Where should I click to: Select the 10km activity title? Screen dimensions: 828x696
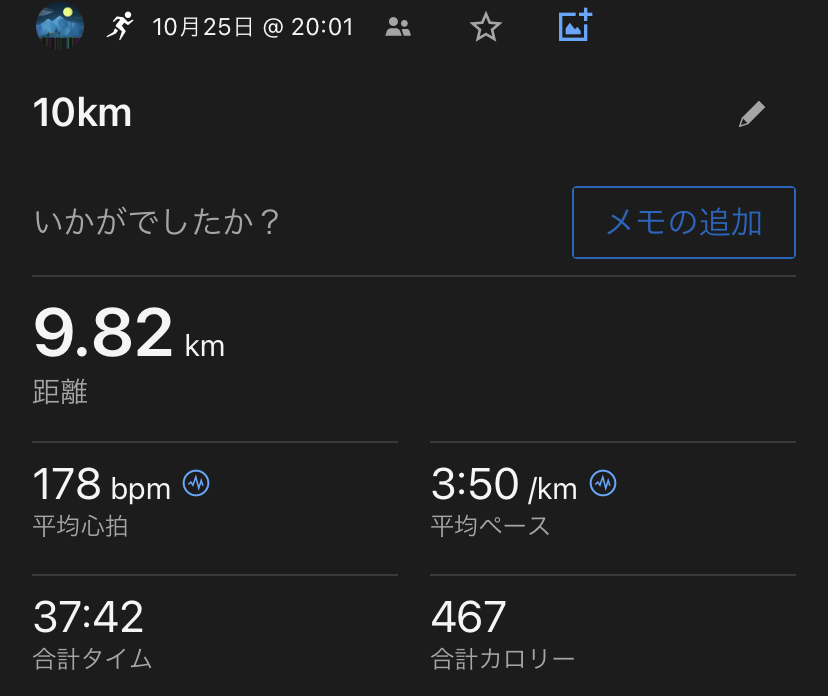[x=82, y=114]
